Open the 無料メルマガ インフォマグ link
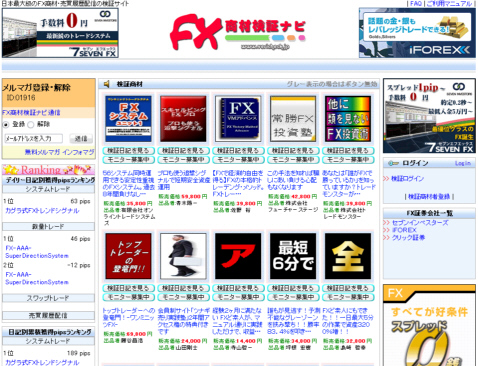 pyautogui.click(x=59, y=152)
